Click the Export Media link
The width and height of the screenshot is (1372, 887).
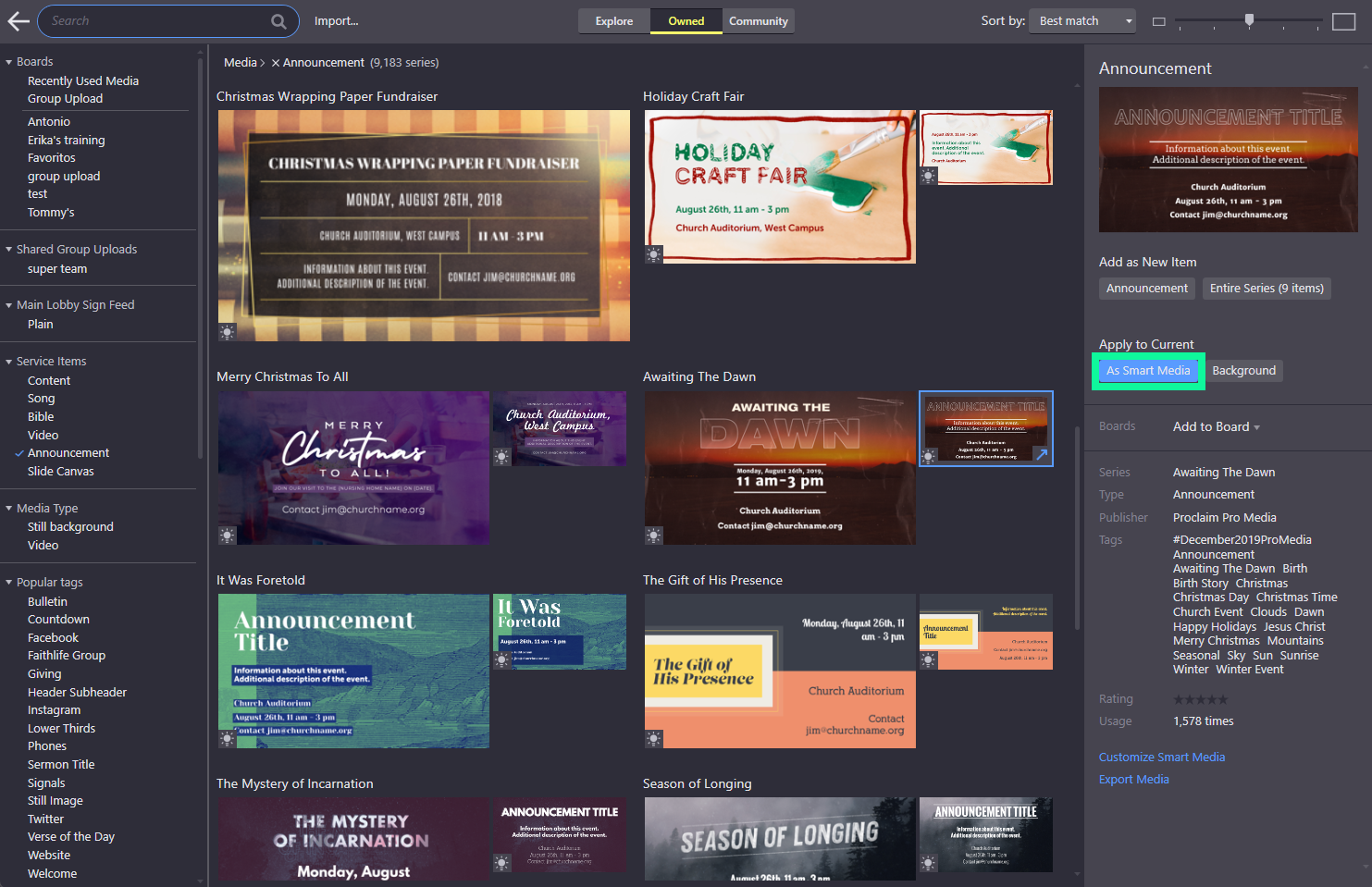pos(1134,780)
